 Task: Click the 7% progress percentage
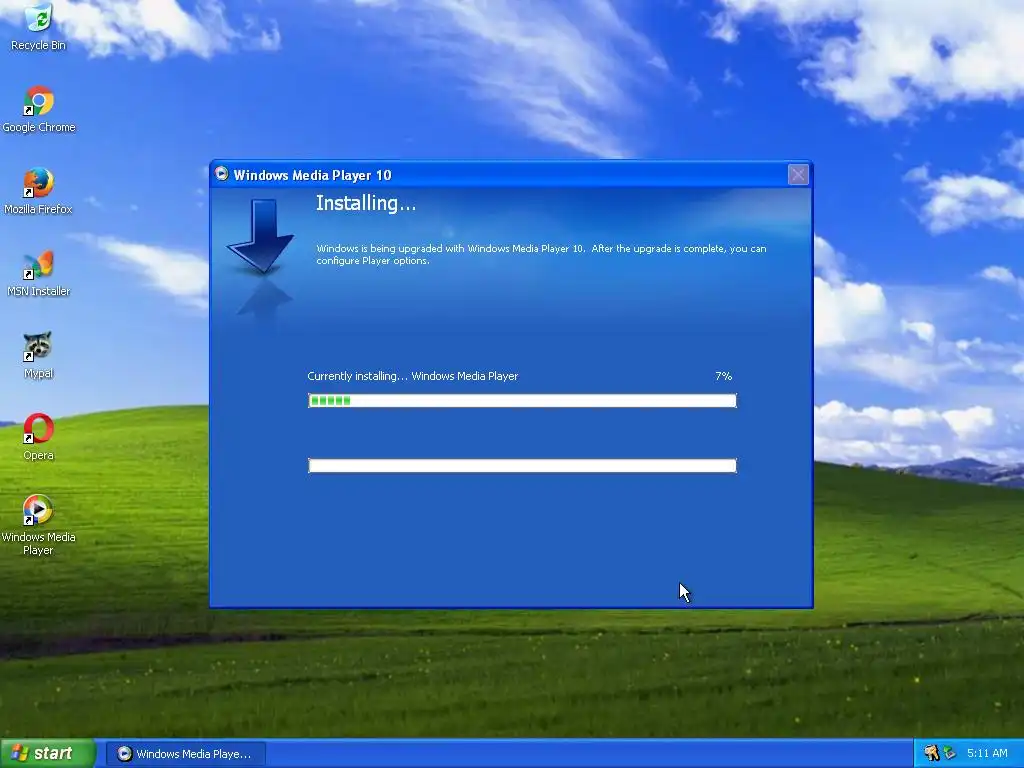tap(724, 376)
